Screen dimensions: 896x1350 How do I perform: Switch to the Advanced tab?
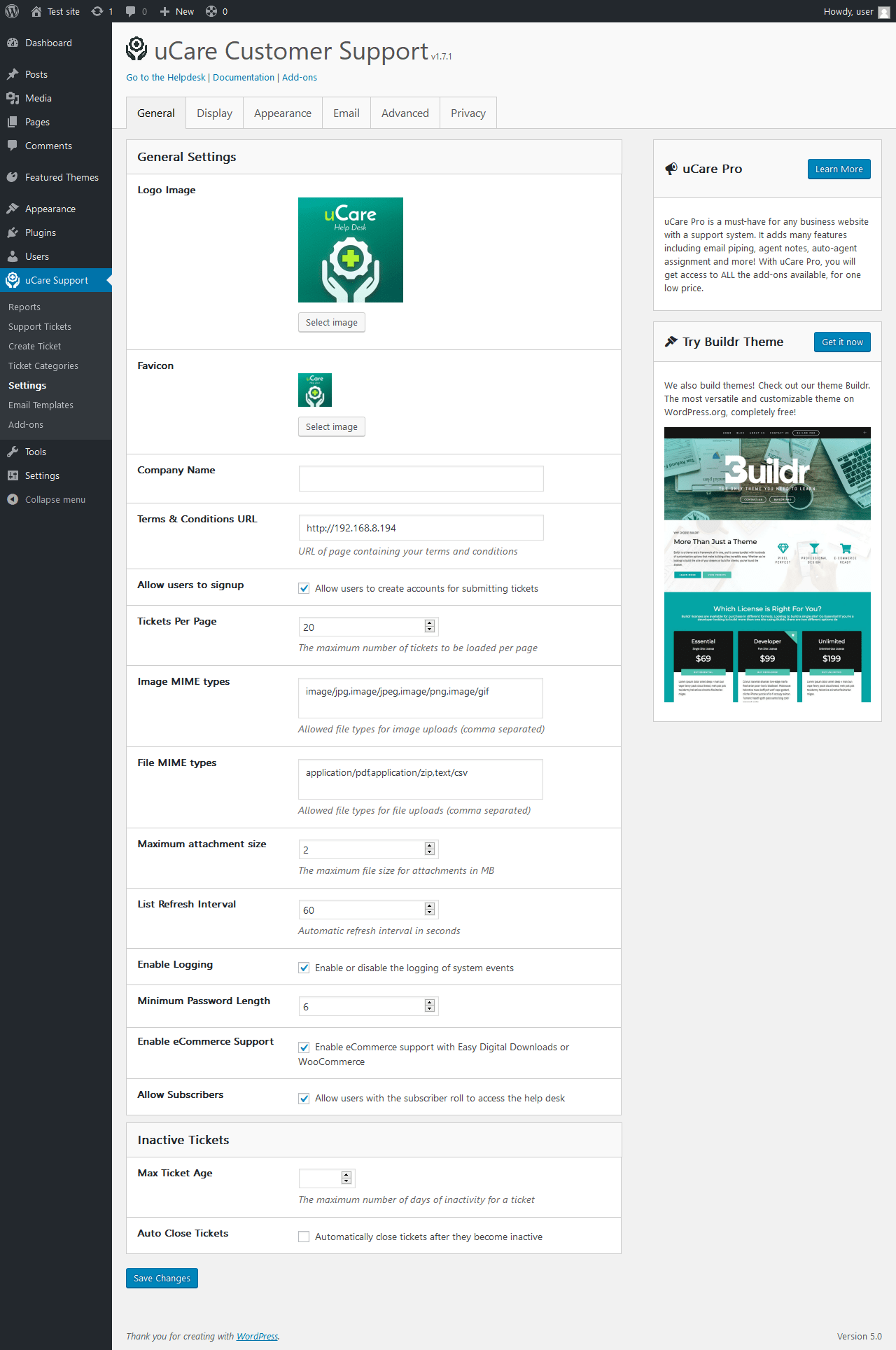coord(405,113)
